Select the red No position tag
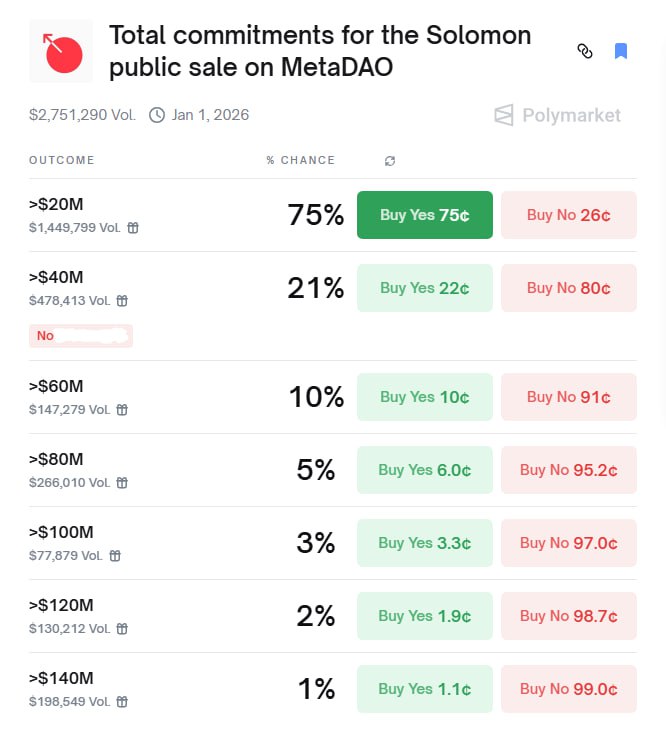 pos(81,336)
